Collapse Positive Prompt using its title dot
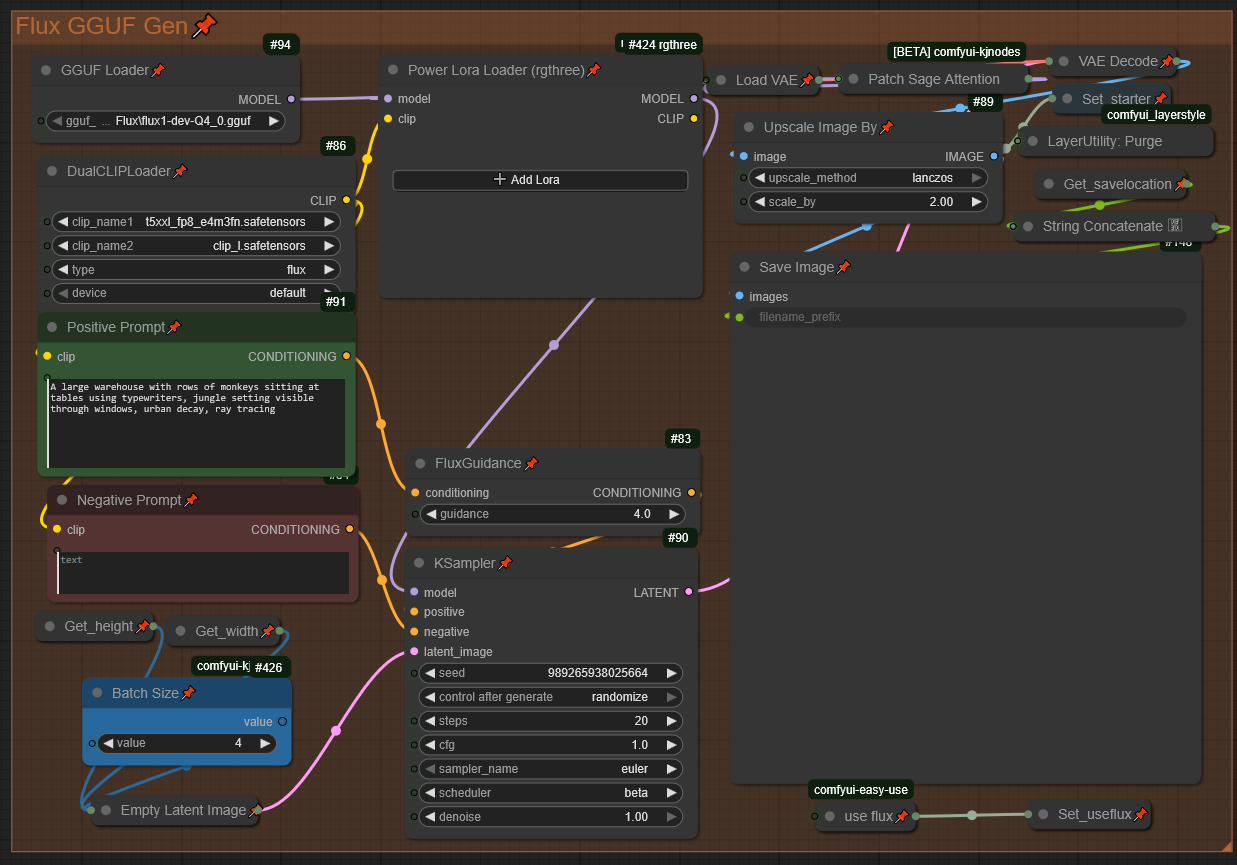The width and height of the screenshot is (1237, 865). click(53, 327)
